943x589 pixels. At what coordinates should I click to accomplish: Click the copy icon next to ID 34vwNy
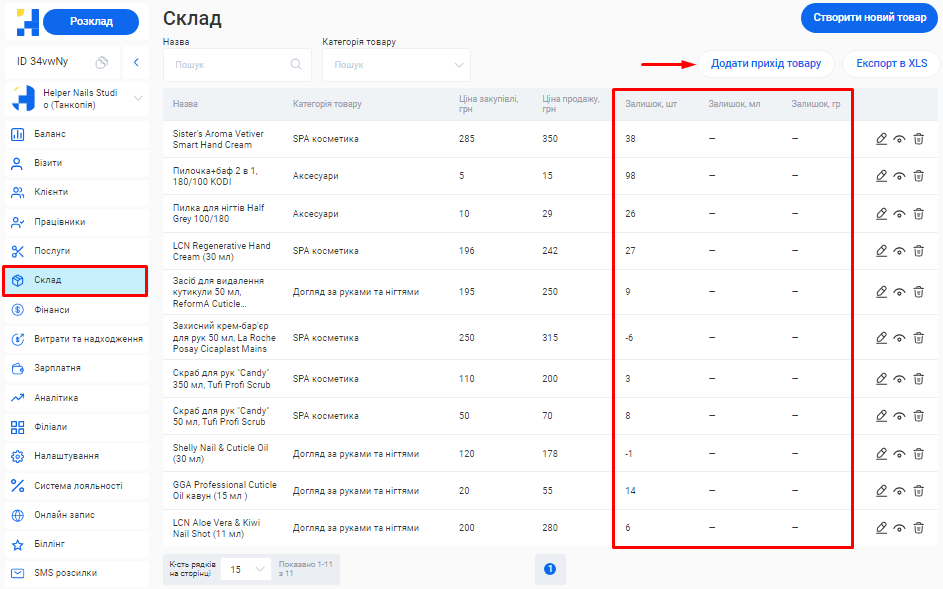(x=101, y=62)
